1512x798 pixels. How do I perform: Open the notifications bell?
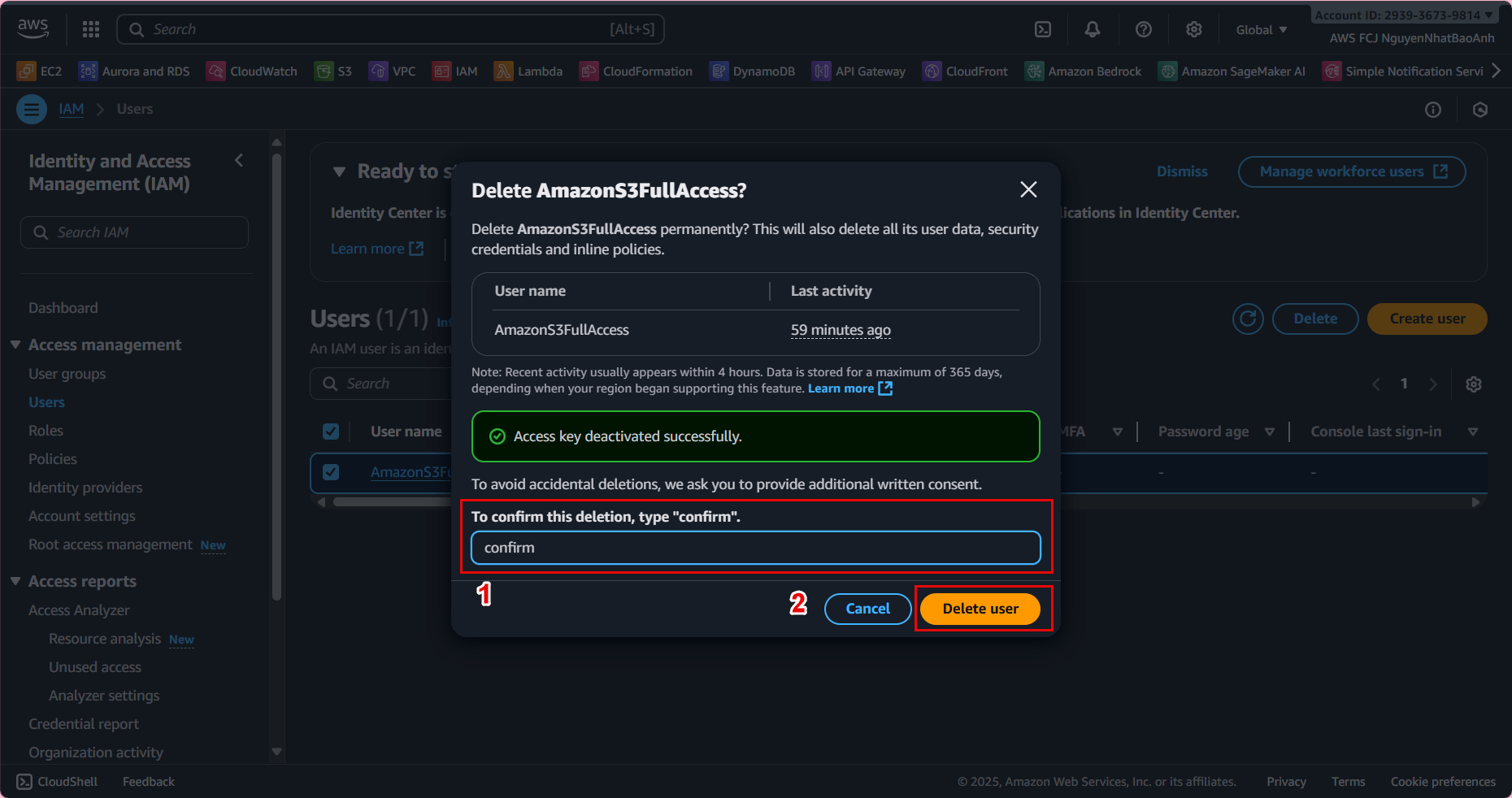coord(1093,29)
